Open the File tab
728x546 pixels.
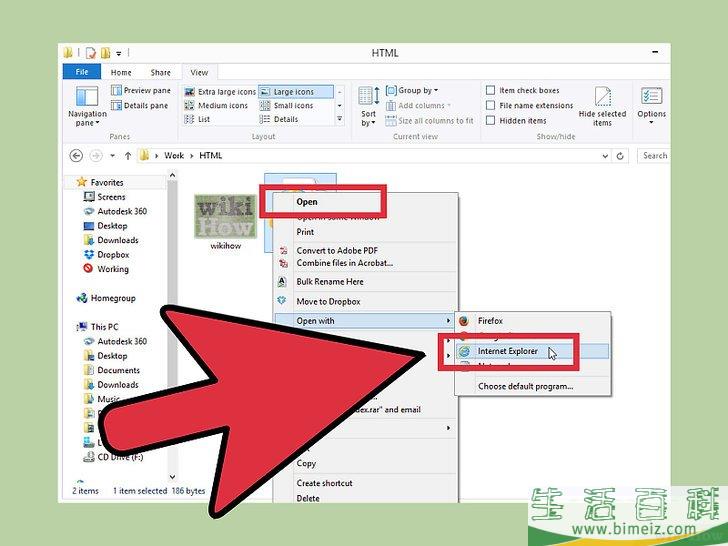tap(82, 72)
